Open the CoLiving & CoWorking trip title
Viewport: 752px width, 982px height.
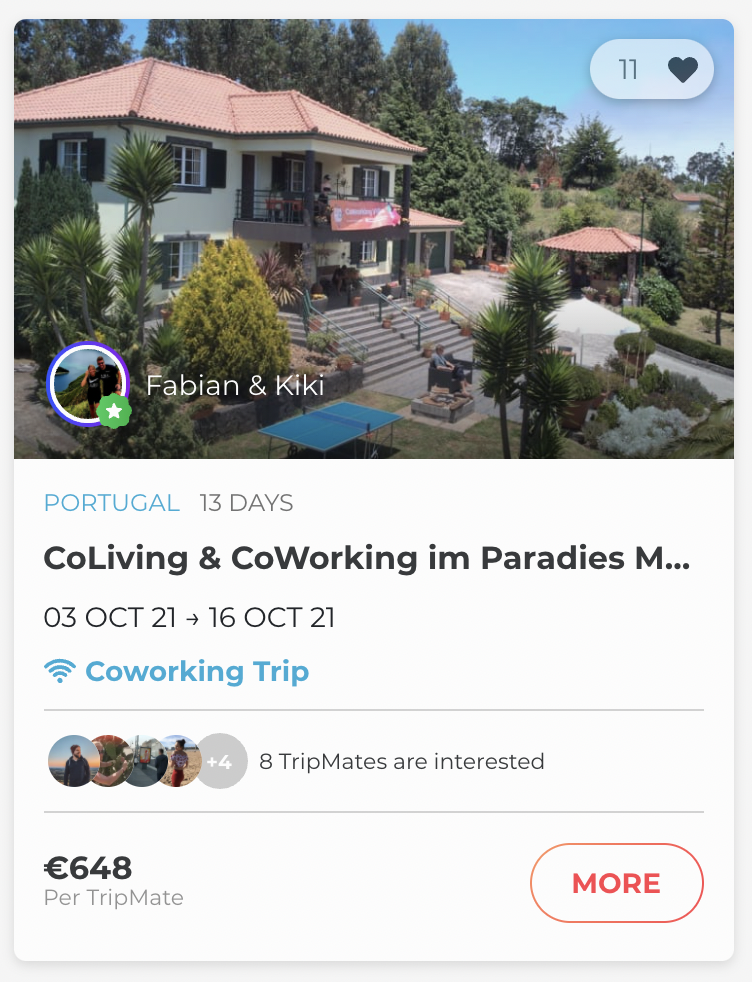[366, 558]
